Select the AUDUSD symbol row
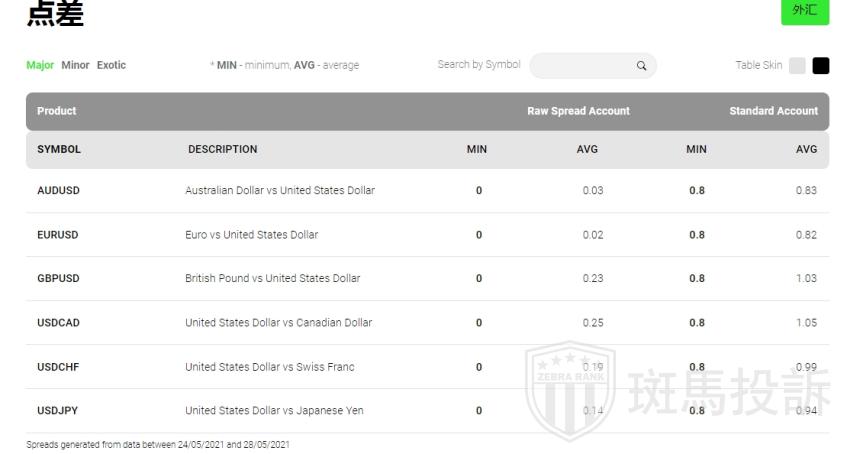850x454 pixels. (58, 191)
